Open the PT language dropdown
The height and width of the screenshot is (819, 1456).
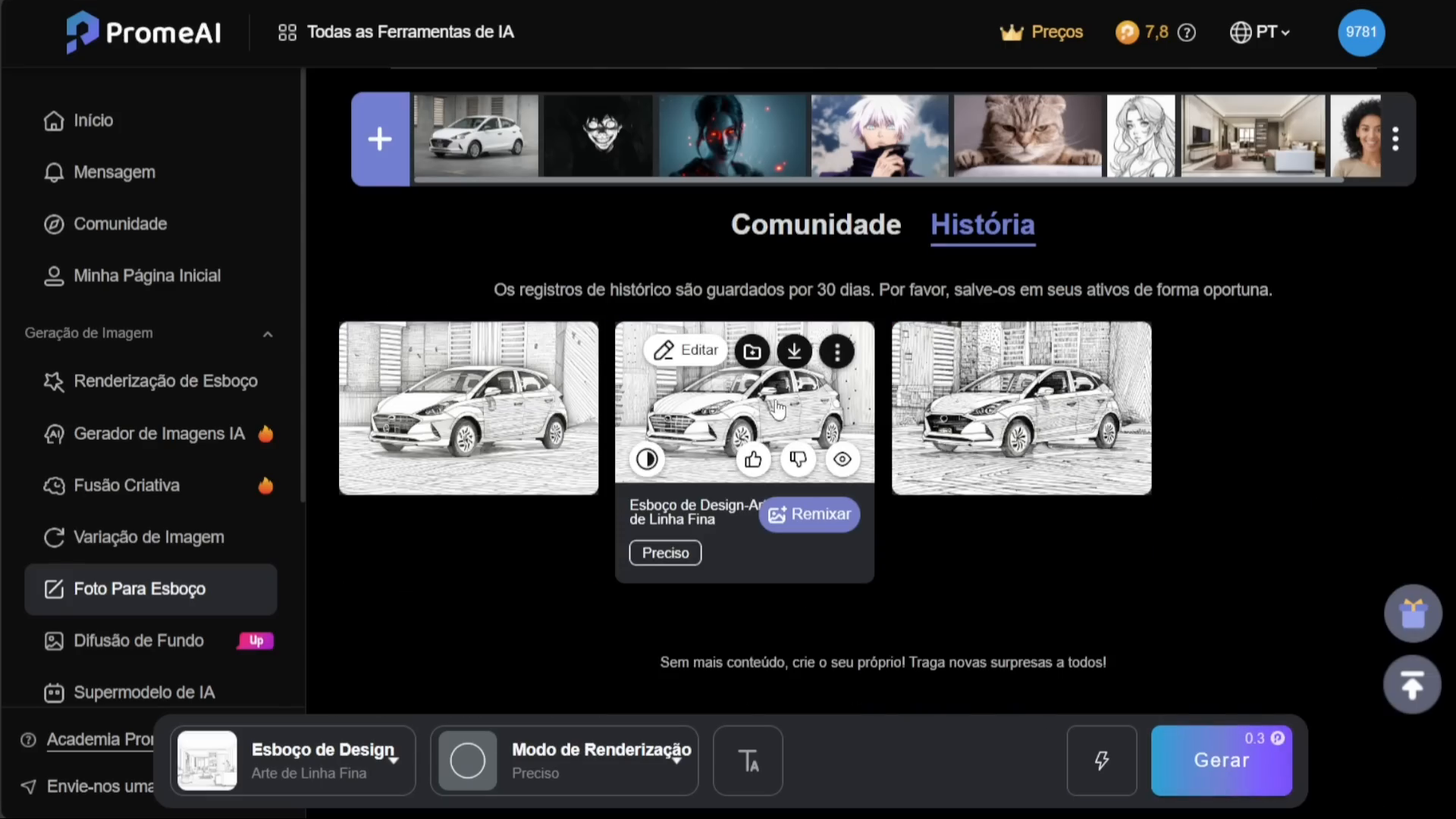pos(1260,32)
